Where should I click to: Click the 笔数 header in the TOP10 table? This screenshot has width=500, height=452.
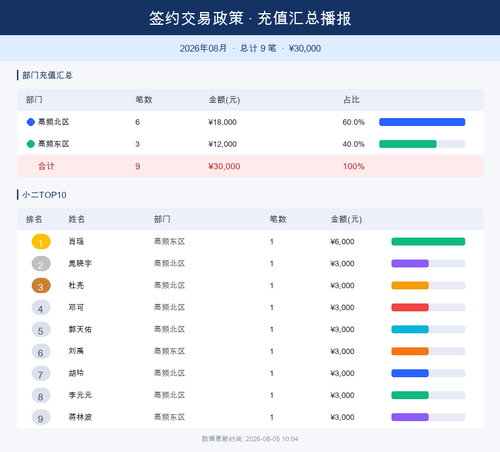(x=278, y=219)
